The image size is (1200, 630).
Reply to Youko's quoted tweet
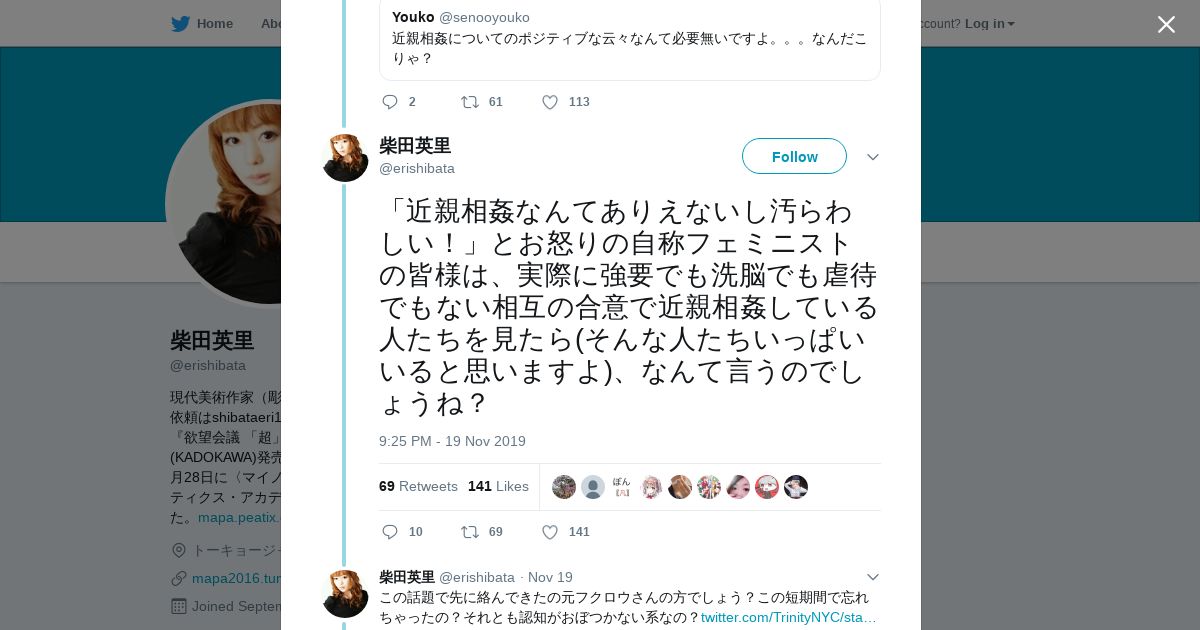[390, 102]
